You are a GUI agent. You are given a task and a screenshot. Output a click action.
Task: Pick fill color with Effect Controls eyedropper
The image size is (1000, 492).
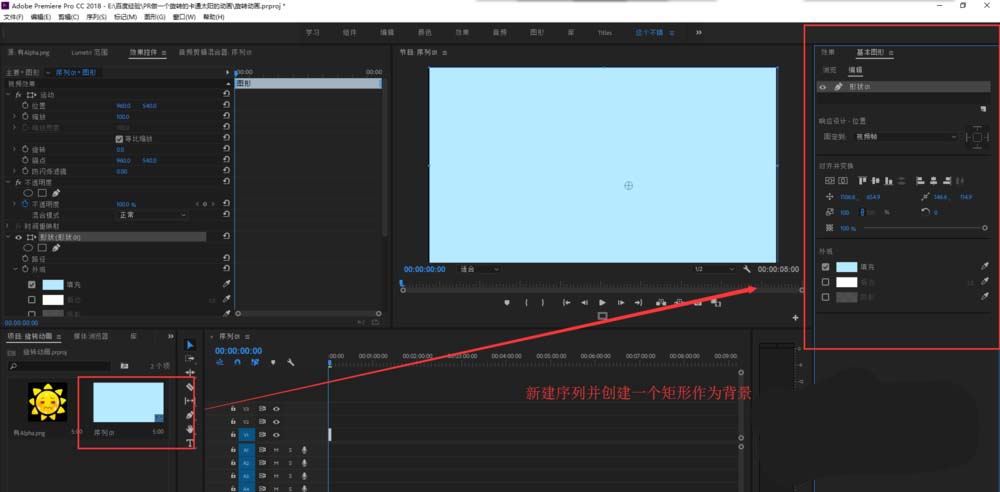226,284
